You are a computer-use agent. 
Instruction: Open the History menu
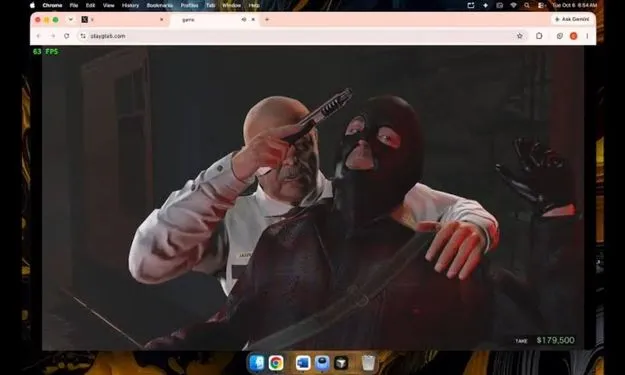(x=130, y=5)
